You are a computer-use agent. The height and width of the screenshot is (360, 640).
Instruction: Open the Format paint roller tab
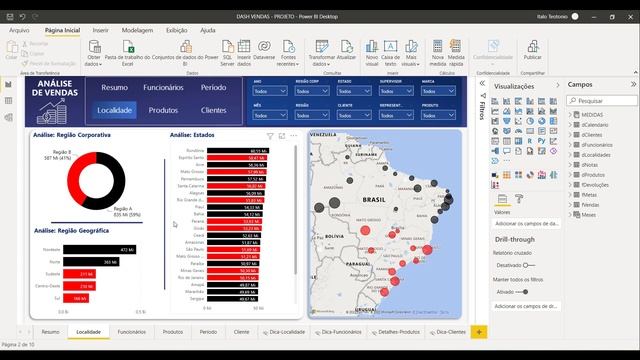coord(519,199)
